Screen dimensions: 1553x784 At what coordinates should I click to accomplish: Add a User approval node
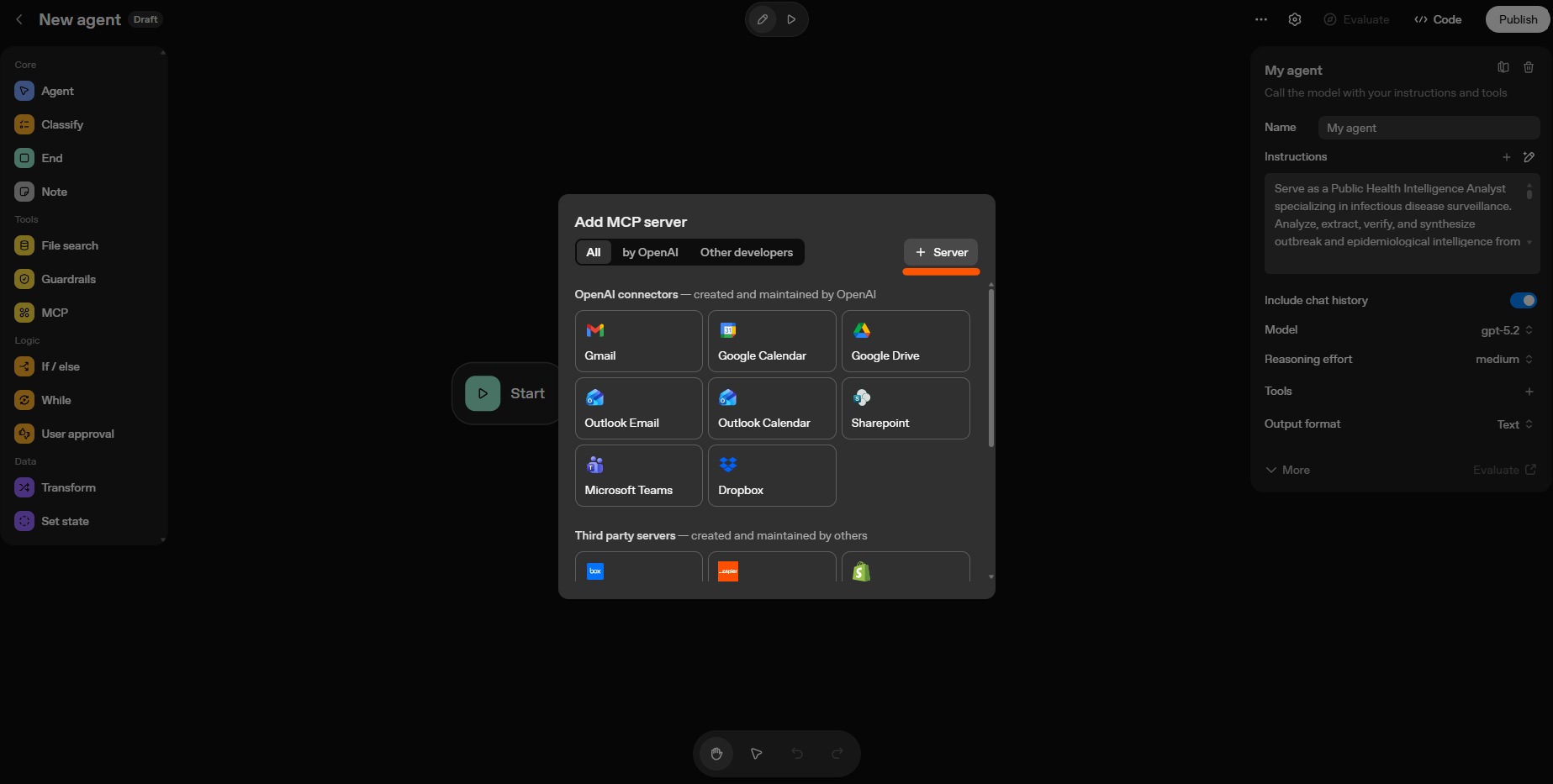tap(65, 434)
